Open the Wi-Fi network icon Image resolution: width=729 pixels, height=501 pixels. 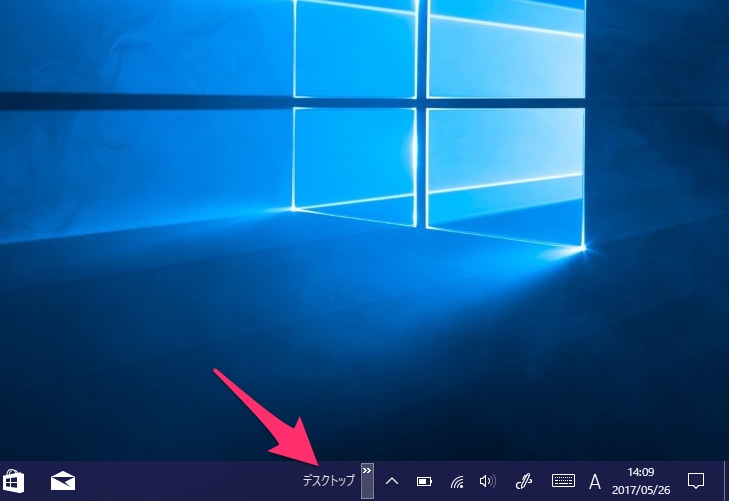(x=457, y=481)
